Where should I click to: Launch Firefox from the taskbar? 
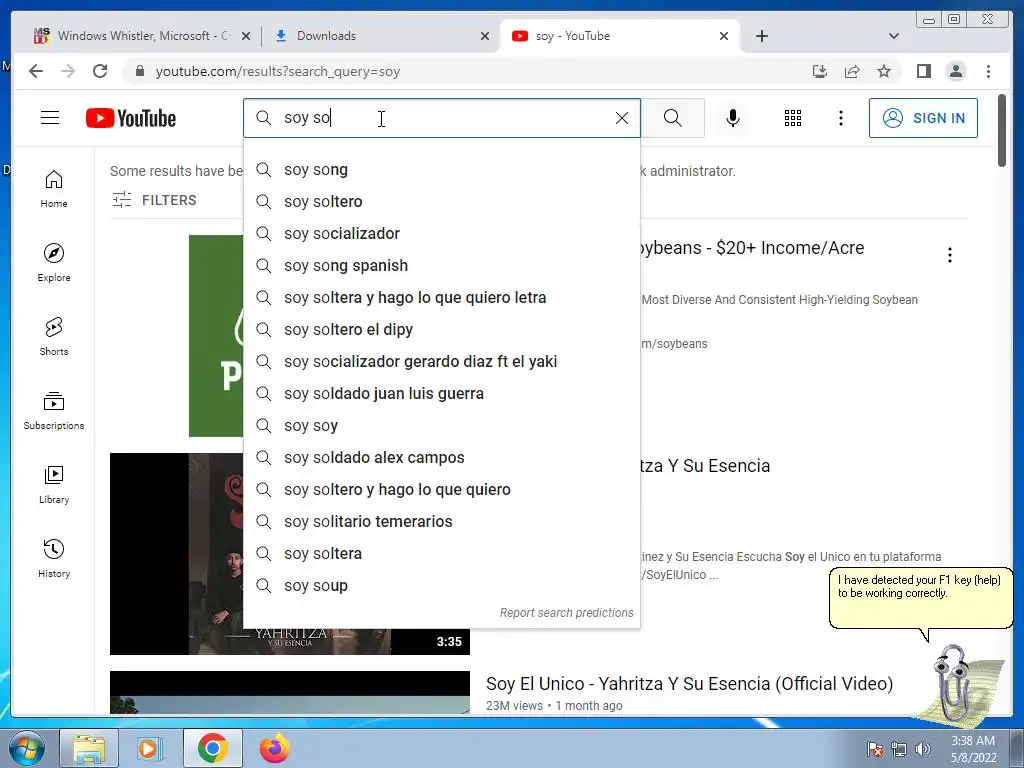point(274,748)
